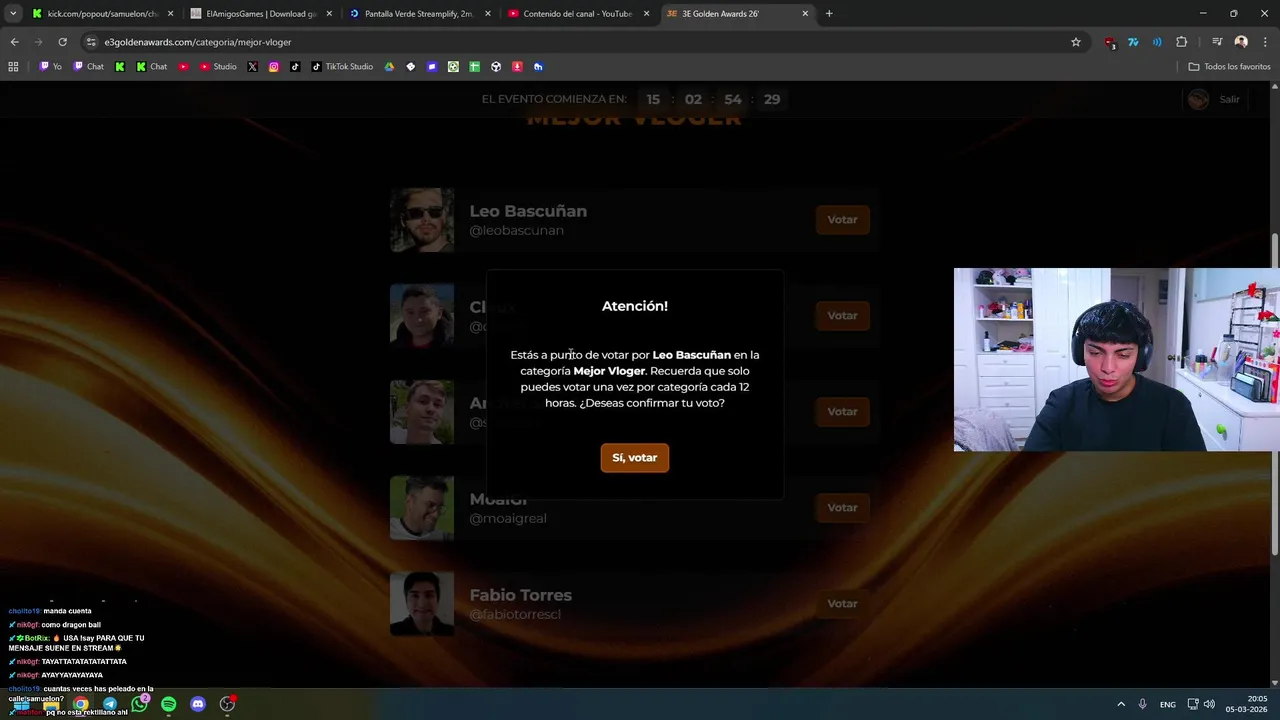Switch to the YouTube 'Contenido del canal' tab
The image size is (1280, 720).
[x=577, y=14]
